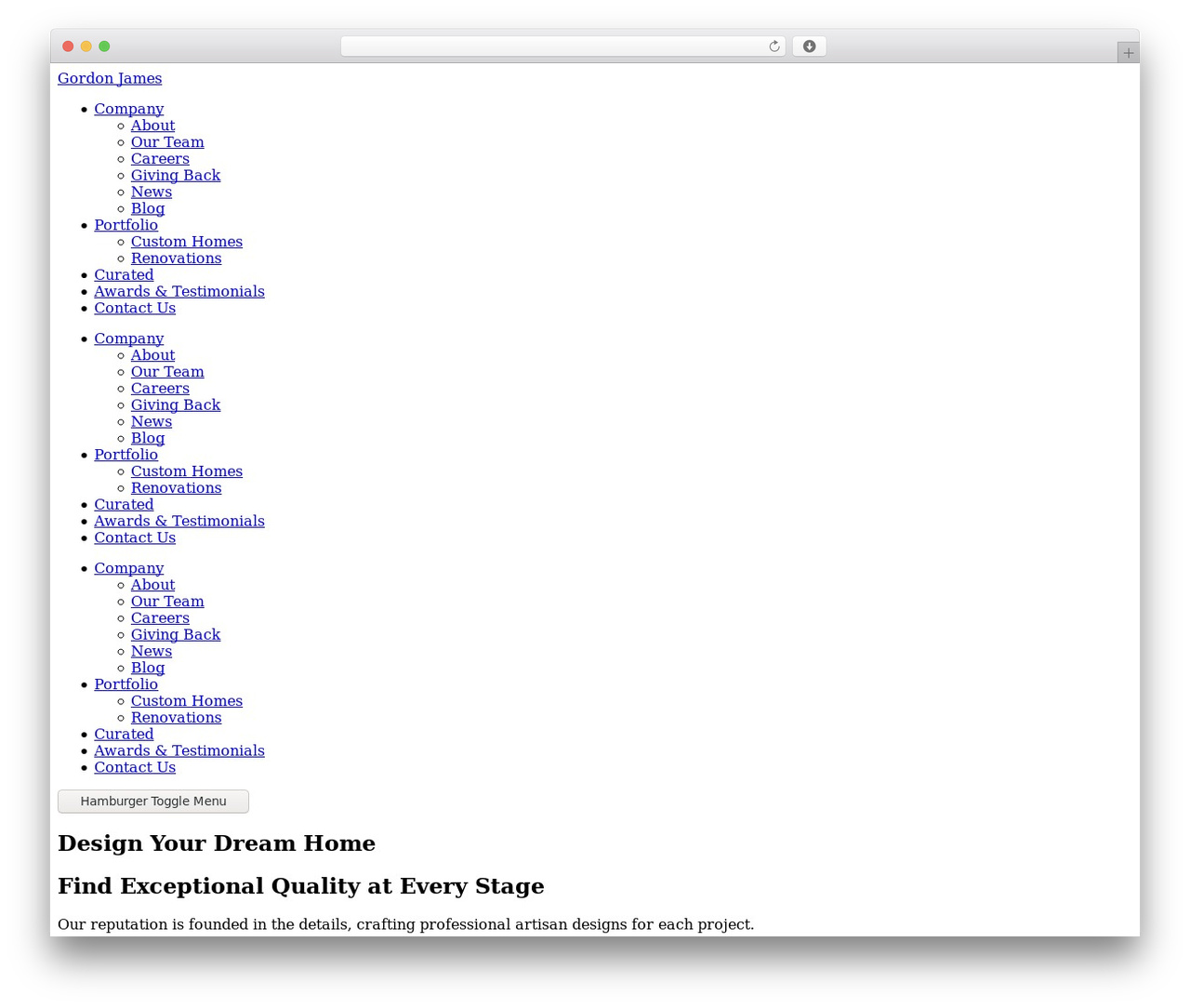Click the paragraph starting with Our reputation

click(x=405, y=924)
